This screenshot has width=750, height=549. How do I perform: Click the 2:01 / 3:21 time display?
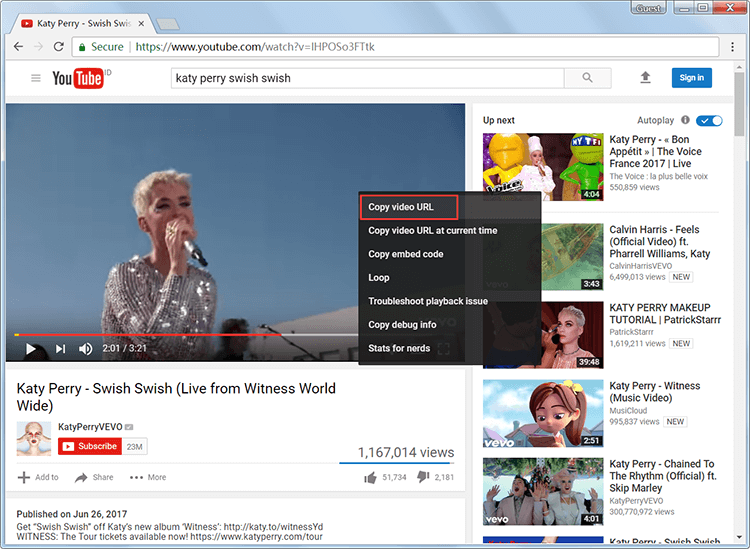124,349
